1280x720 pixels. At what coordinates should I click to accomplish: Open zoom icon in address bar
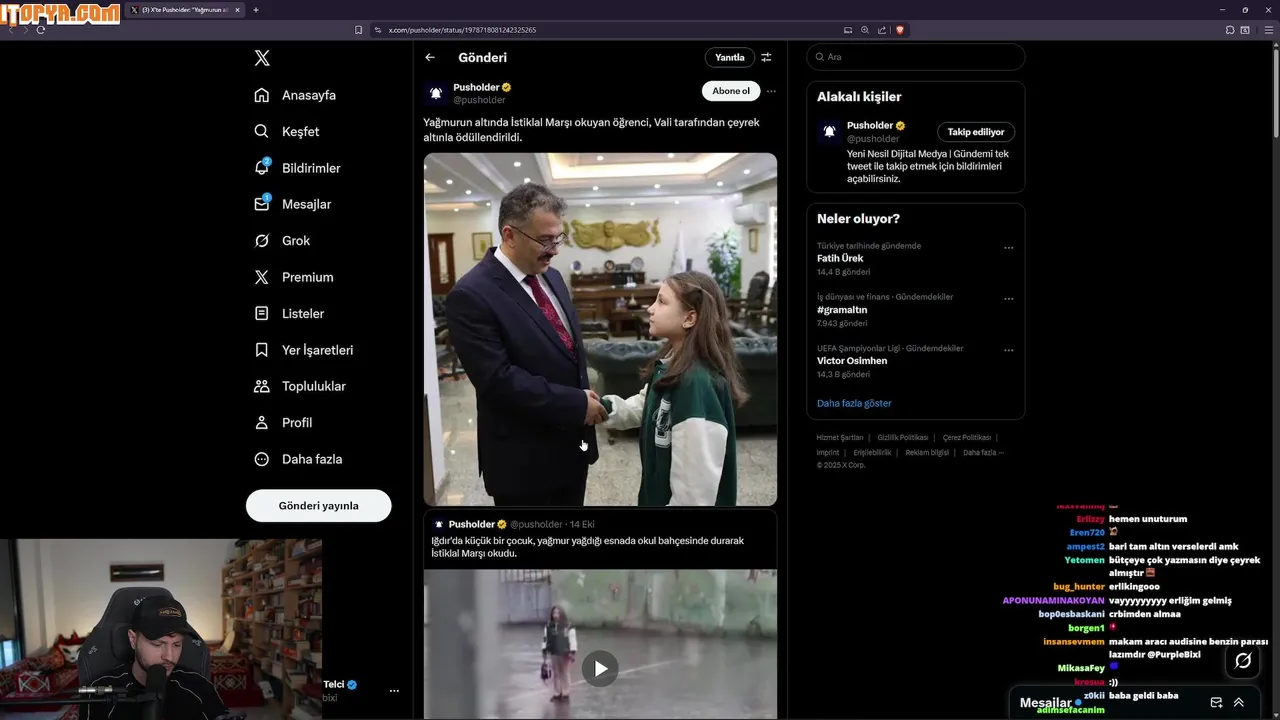865,30
